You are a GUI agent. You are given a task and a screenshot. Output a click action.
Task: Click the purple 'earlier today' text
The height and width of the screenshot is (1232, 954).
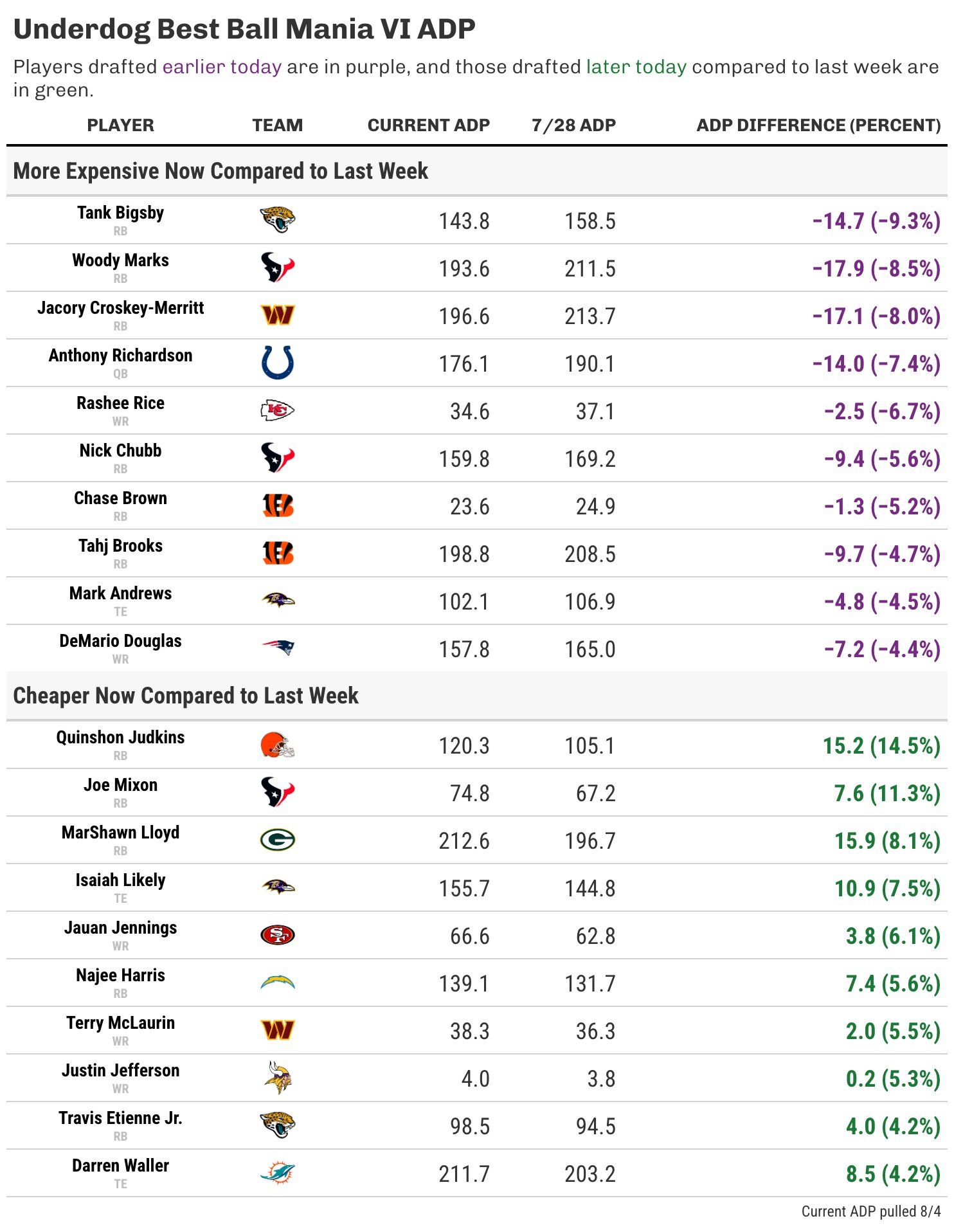pyautogui.click(x=222, y=67)
